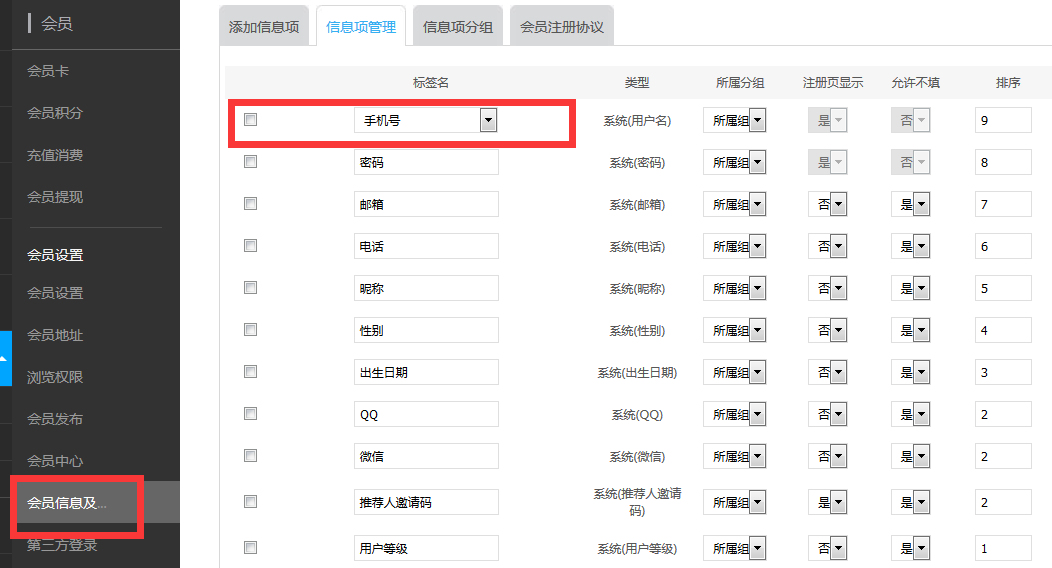The image size is (1052, 568).
Task: Open 注册页显示 dropdown in 推荐人邀请码 row
Action: click(827, 502)
